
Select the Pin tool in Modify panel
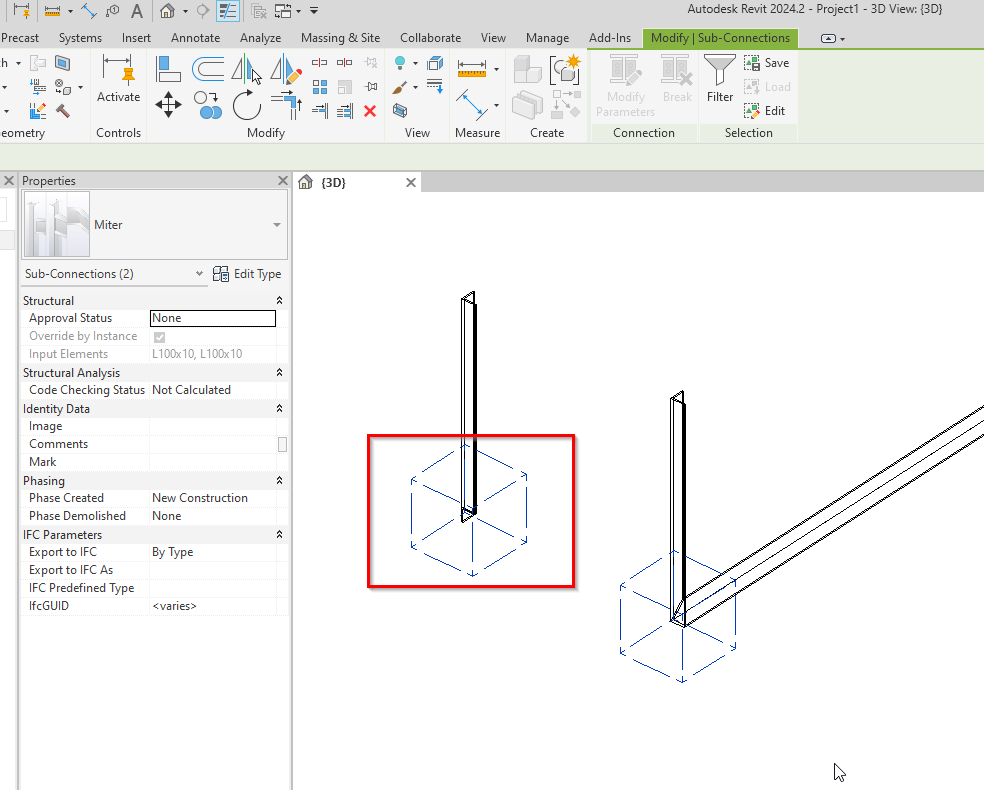point(371,87)
